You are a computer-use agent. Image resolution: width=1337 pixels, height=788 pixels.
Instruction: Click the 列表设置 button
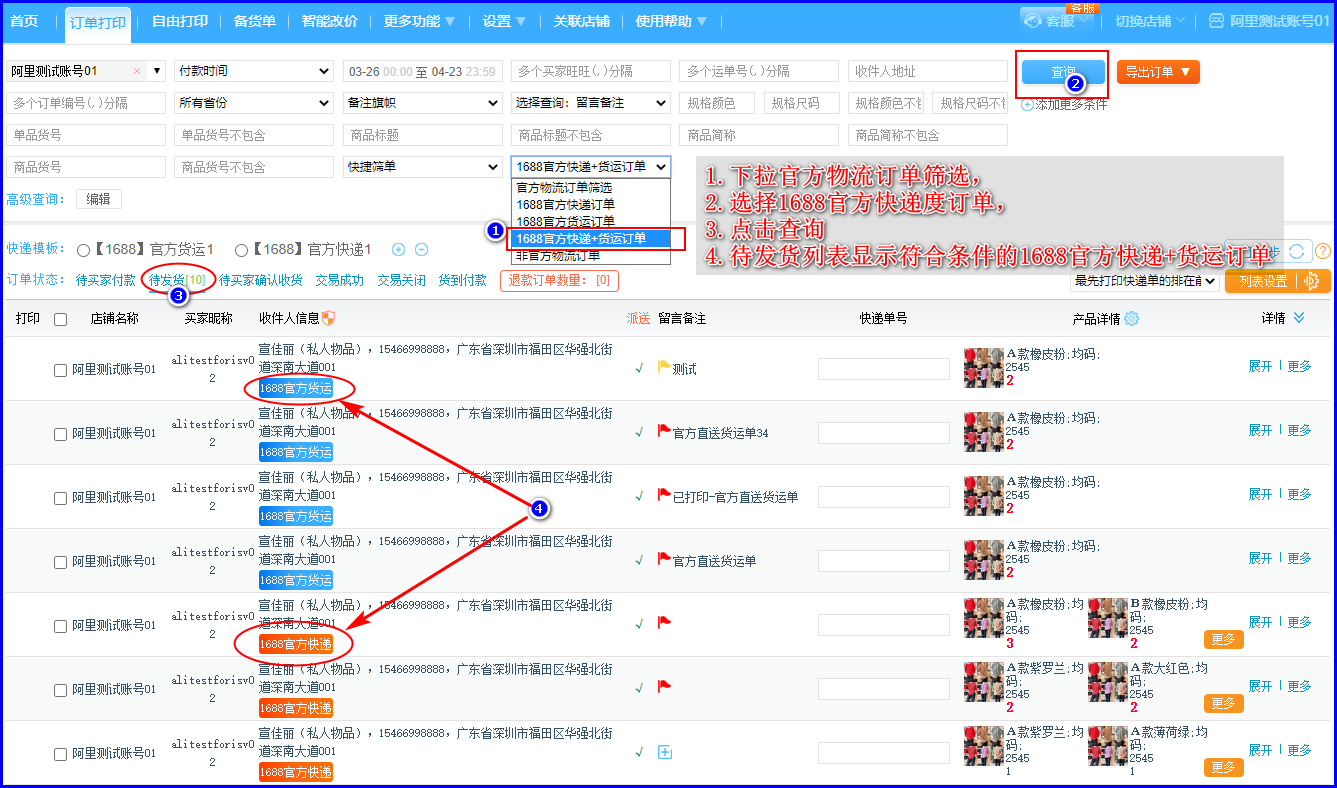pyautogui.click(x=1263, y=281)
